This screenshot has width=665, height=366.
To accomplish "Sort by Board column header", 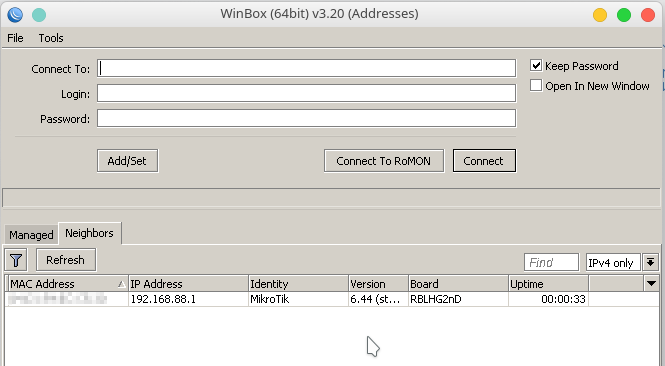I will [458, 284].
